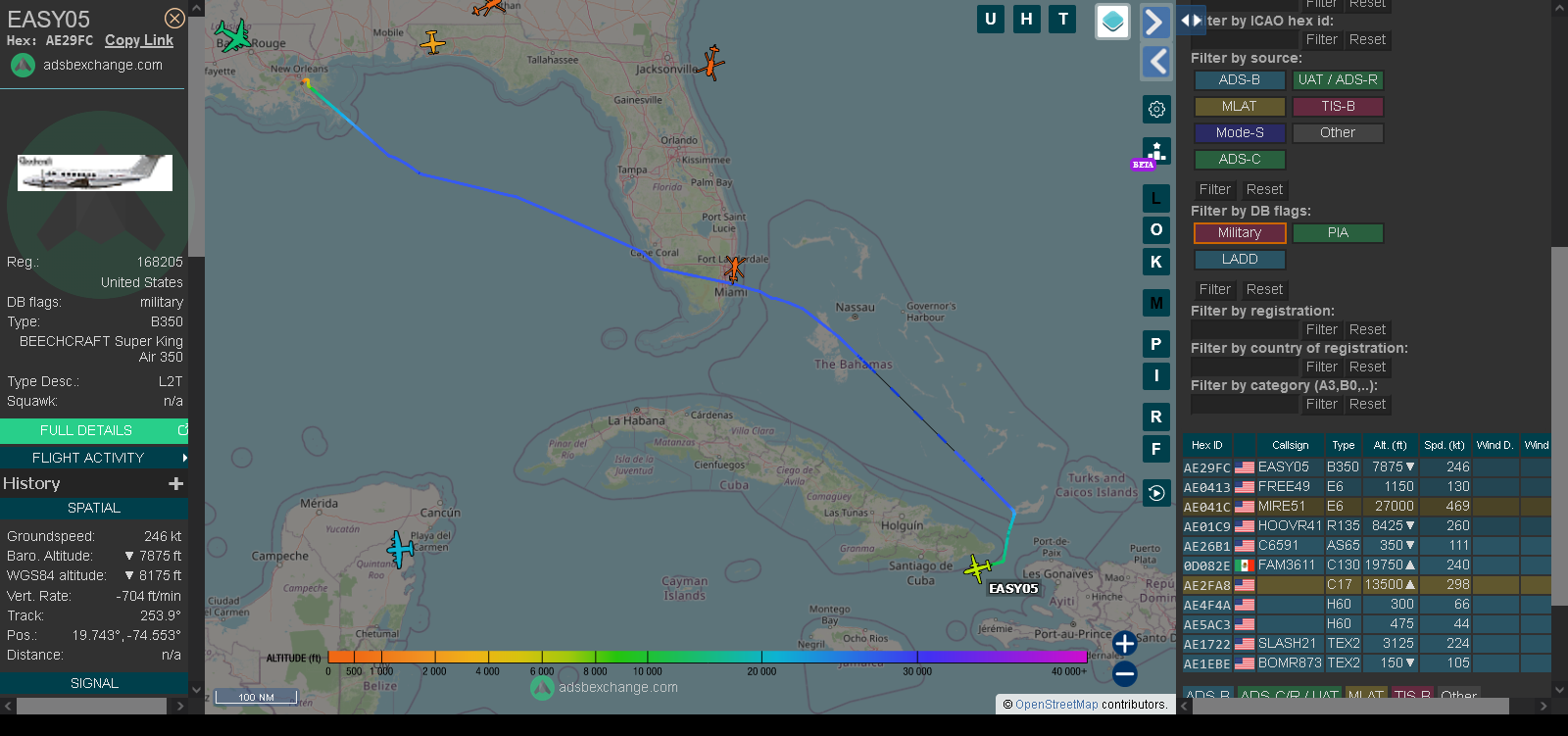Sort table by Spd. (kt) column
1568x736 pixels.
pos(1445,445)
